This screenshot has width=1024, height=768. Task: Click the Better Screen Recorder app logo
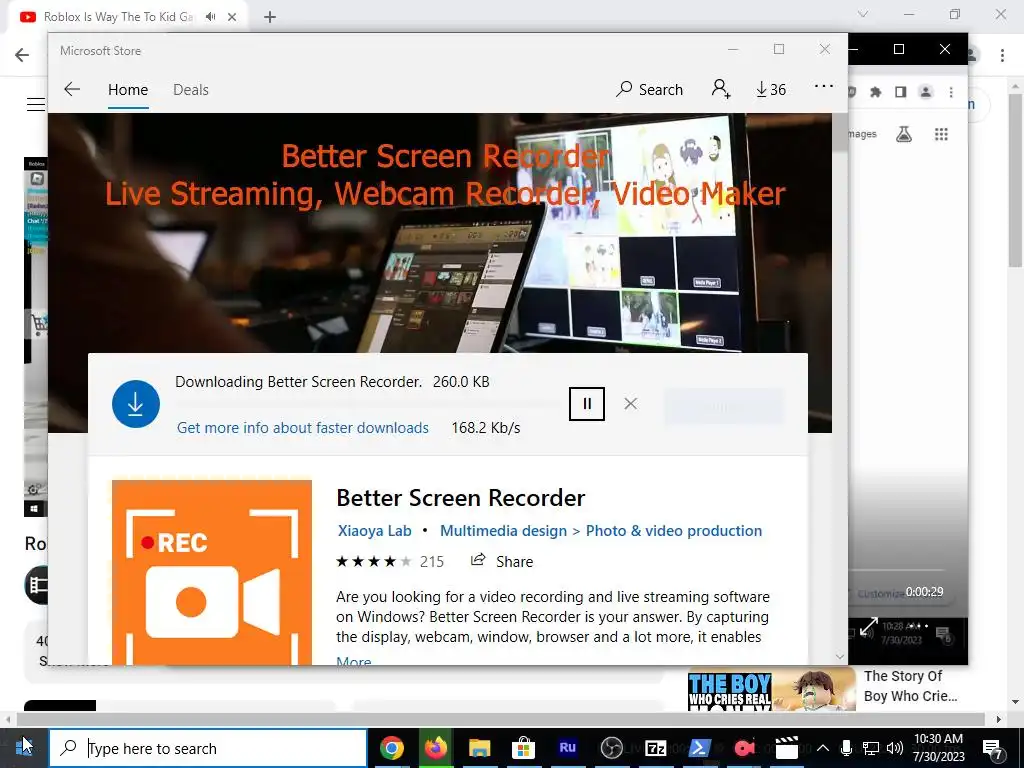tap(212, 573)
